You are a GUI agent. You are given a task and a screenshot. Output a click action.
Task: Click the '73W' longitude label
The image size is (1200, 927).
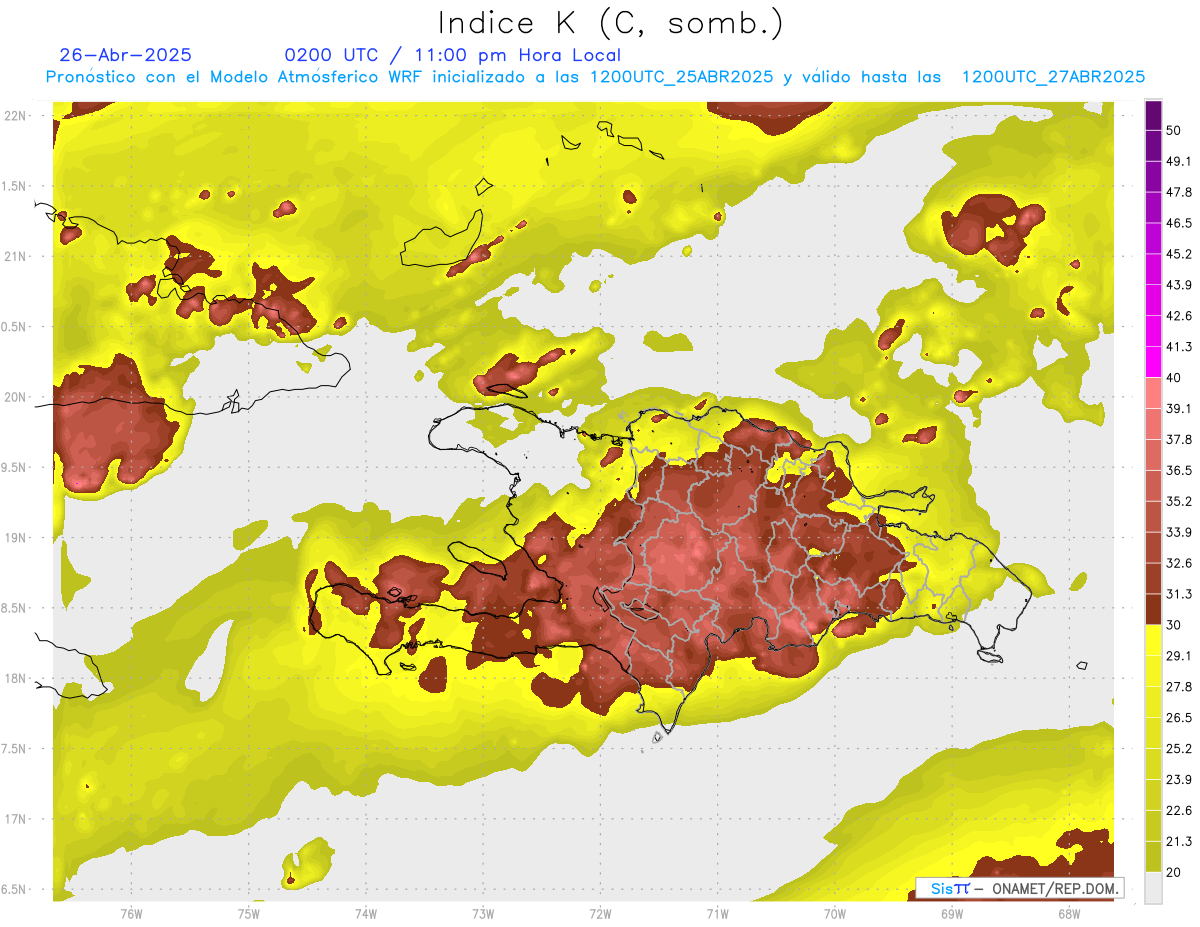click(483, 914)
